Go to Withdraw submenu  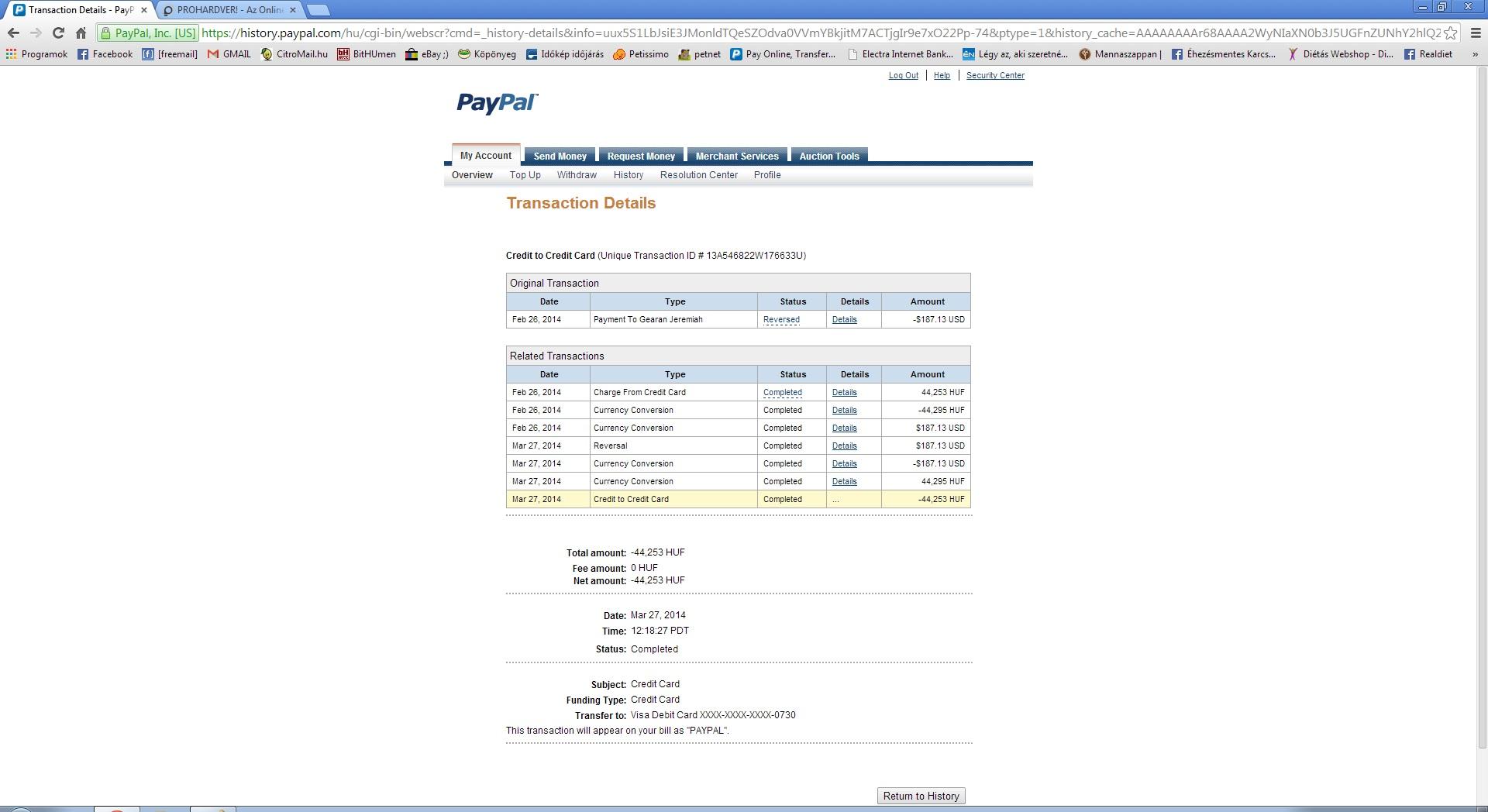coord(577,175)
